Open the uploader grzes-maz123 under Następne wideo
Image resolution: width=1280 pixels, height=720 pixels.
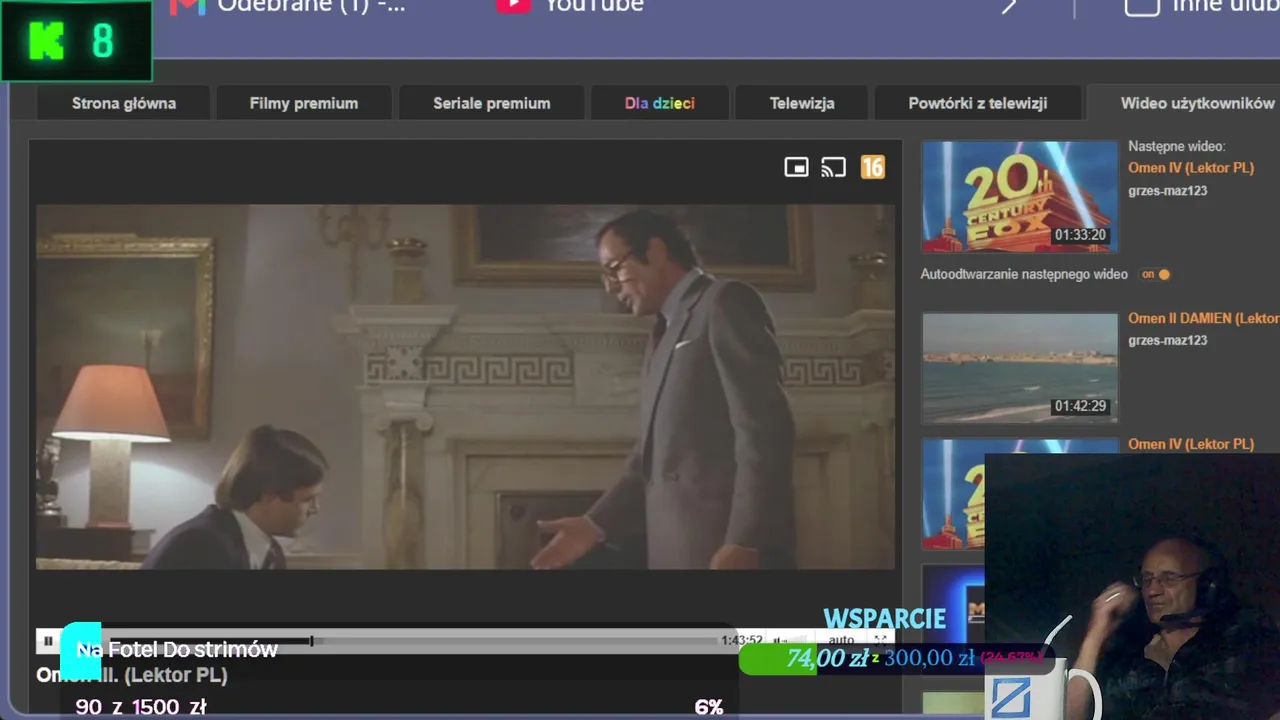(1167, 191)
